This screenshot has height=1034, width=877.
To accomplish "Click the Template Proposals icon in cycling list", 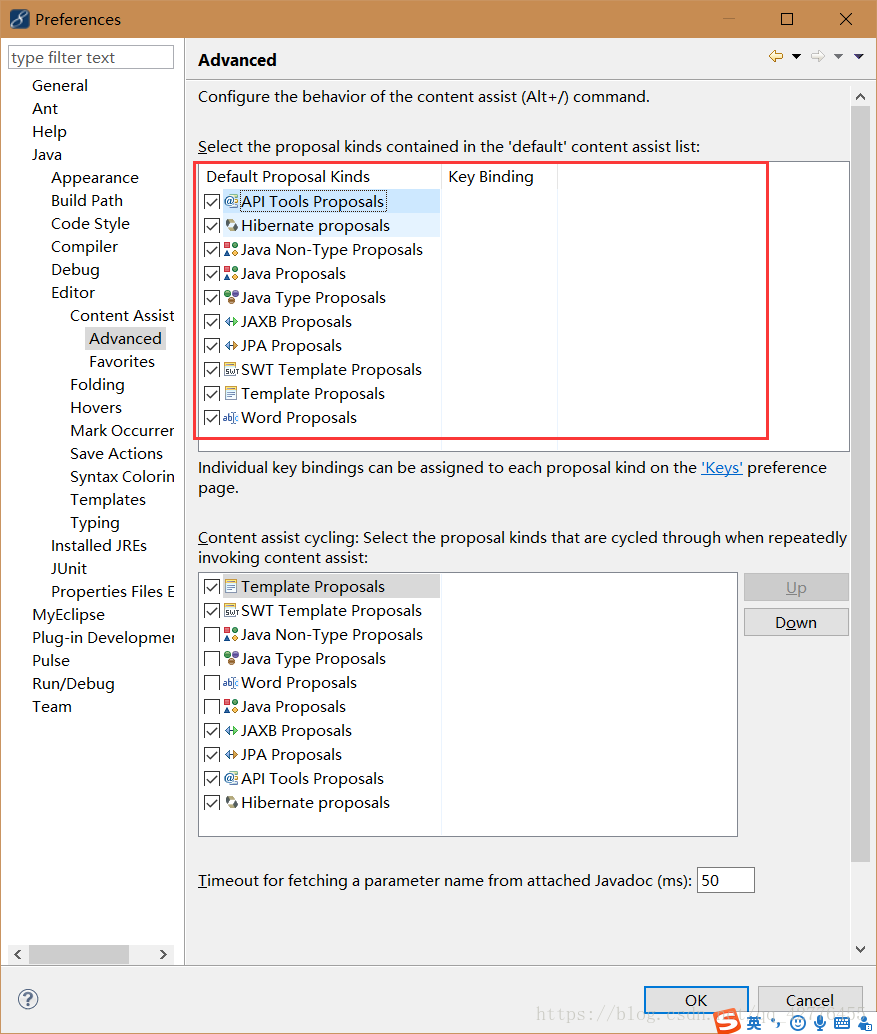I will pyautogui.click(x=231, y=586).
